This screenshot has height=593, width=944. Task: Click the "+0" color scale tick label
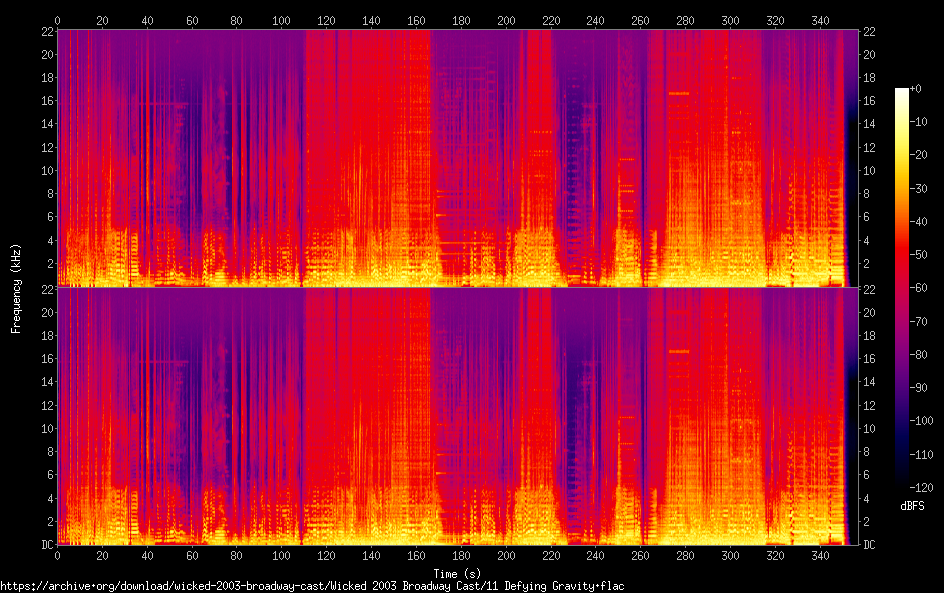tap(915, 88)
